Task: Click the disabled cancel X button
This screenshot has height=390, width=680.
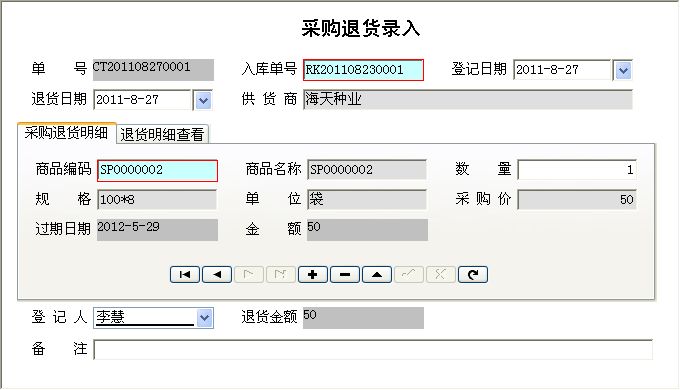Action: pos(441,275)
